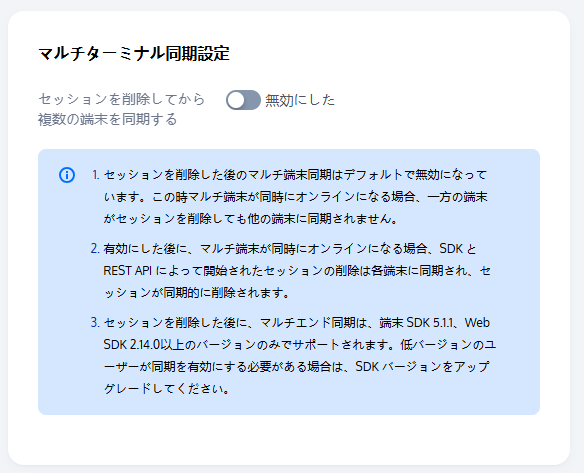Click the SDK 5.1.1 version text
The image size is (584, 473).
(x=429, y=323)
